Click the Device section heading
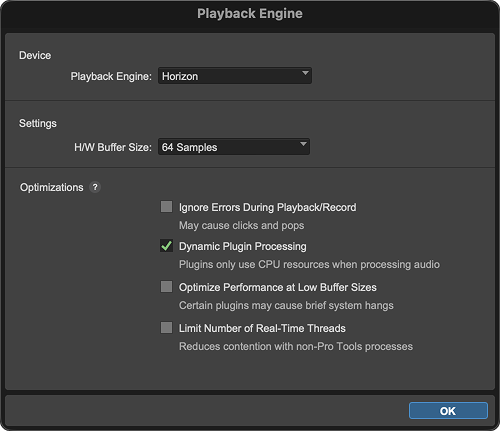The image size is (500, 431). point(35,55)
